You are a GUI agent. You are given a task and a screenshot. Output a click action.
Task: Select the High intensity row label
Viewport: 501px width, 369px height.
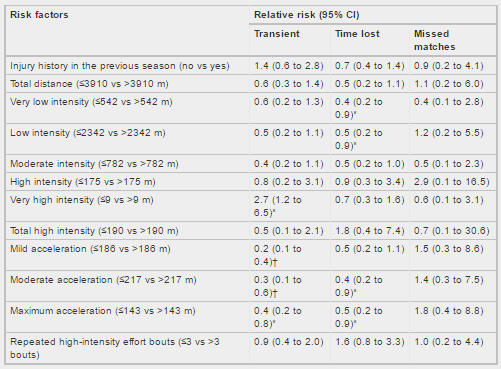83,182
